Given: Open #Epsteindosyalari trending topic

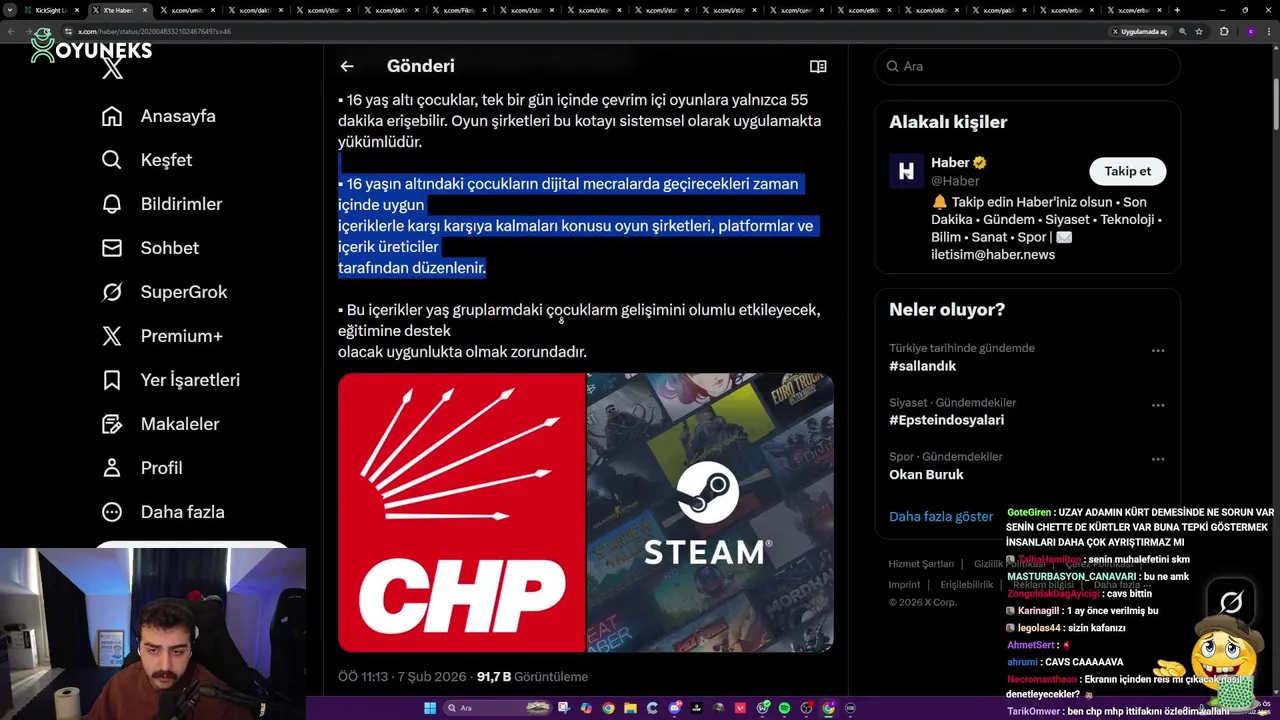Looking at the screenshot, I should (946, 420).
